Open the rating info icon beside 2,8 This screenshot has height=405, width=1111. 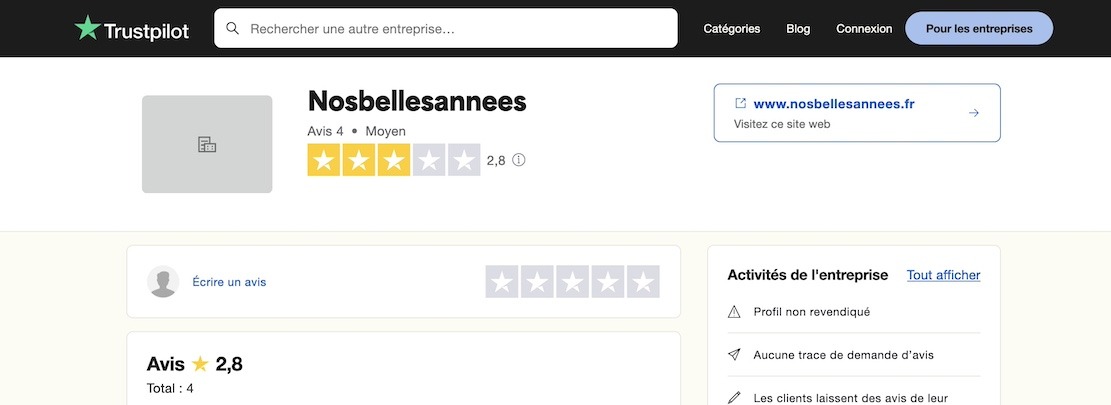(519, 160)
